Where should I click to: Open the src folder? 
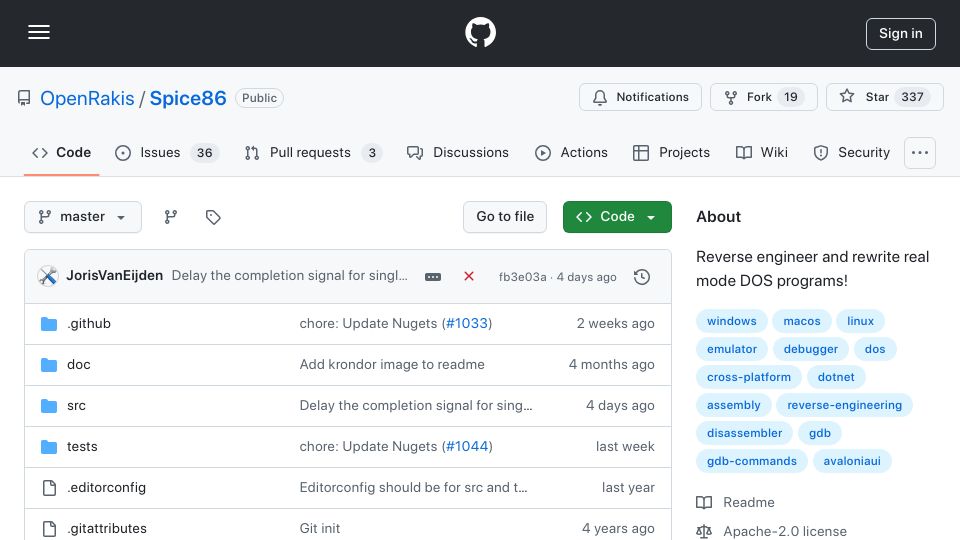[76, 405]
